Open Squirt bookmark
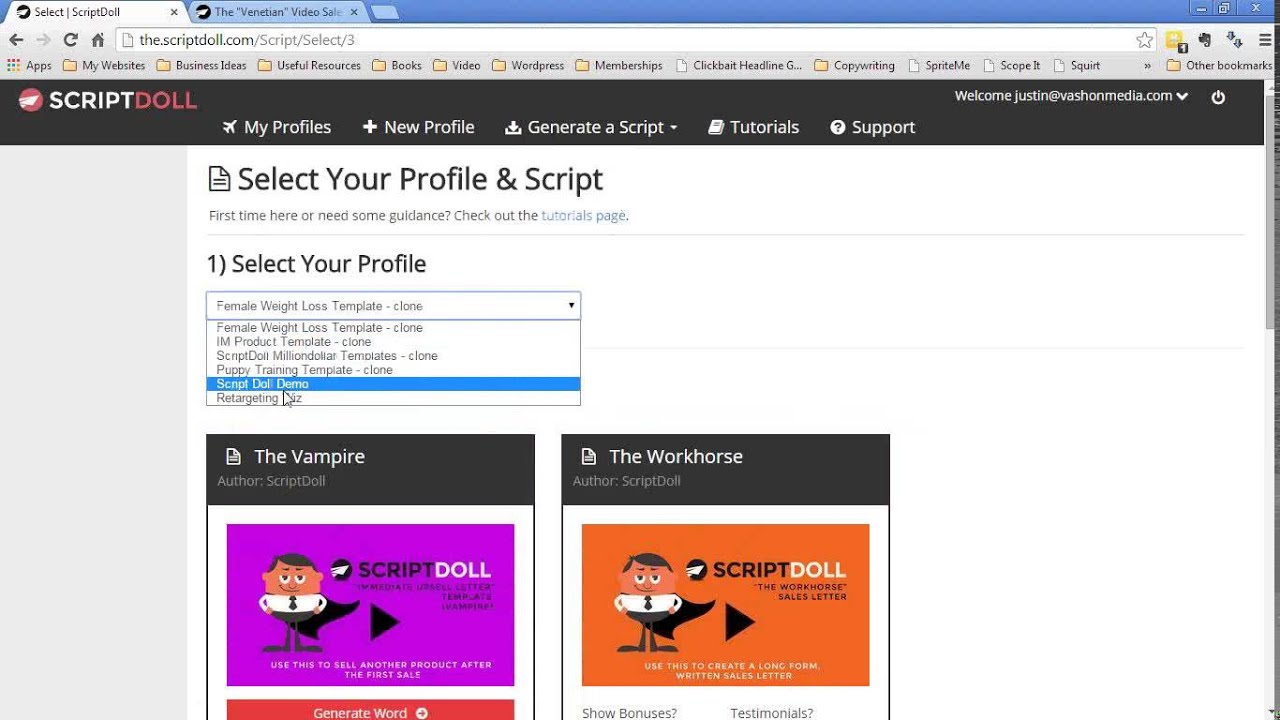This screenshot has width=1280, height=720. click(1077, 65)
